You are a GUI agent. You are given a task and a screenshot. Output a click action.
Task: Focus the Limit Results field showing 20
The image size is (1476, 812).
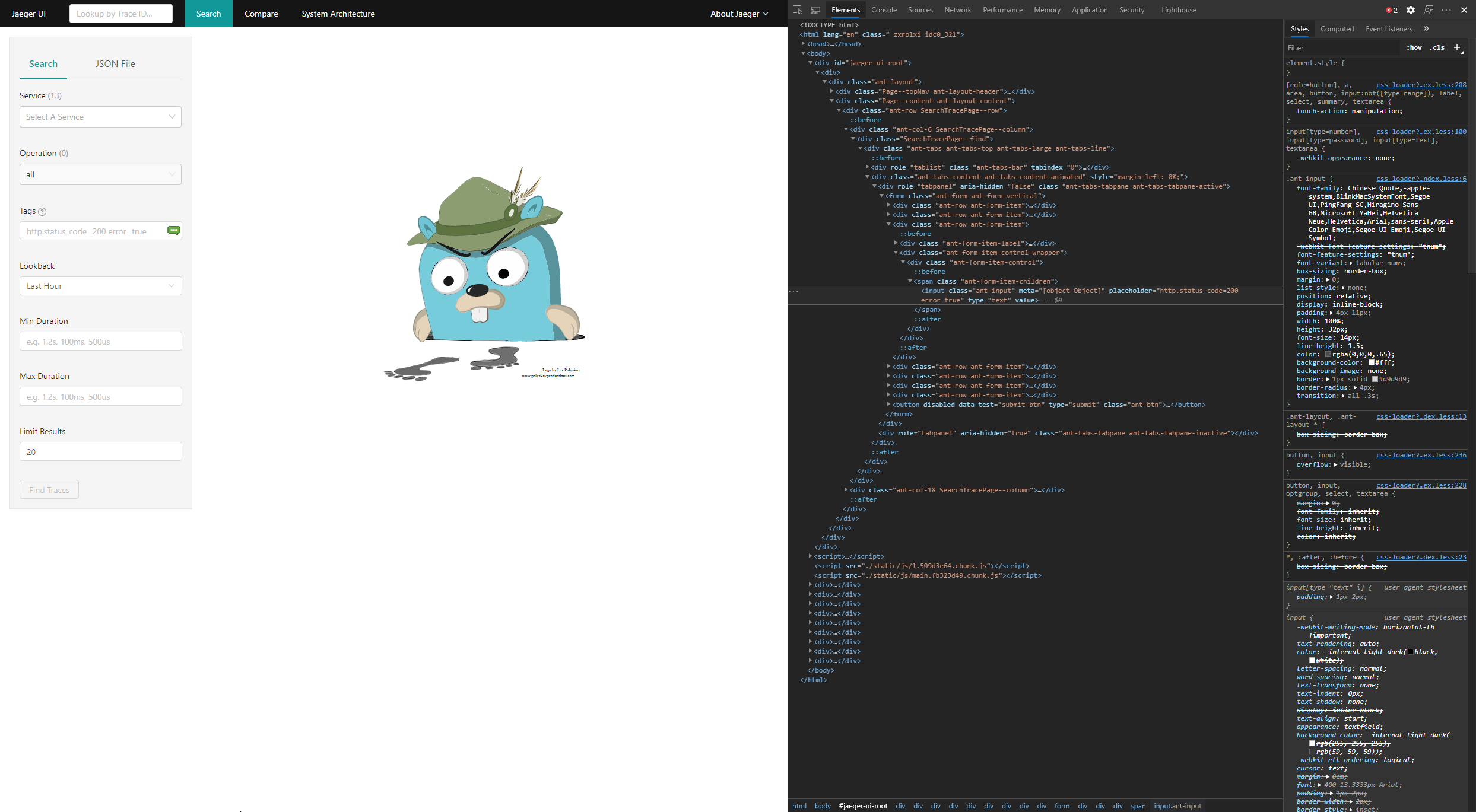(x=100, y=451)
